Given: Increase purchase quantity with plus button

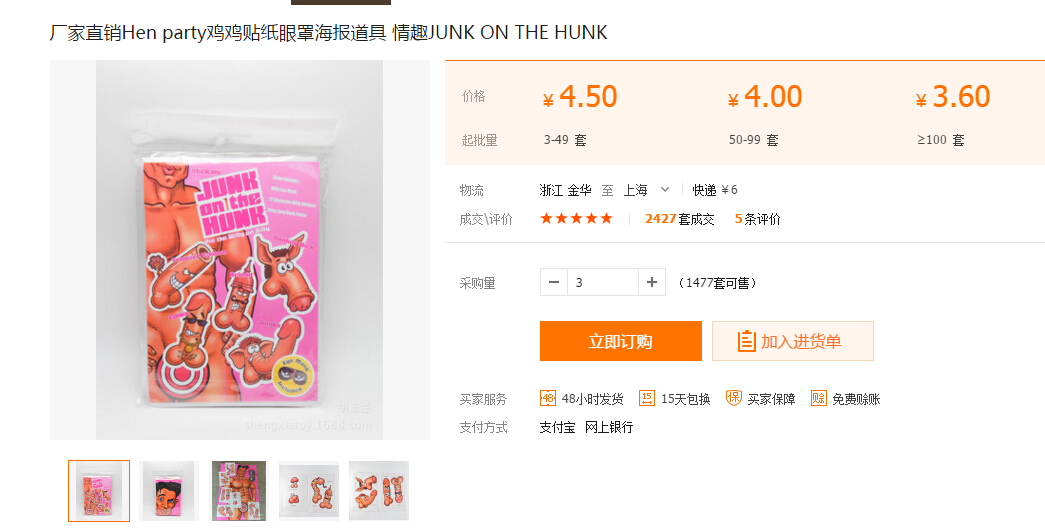Looking at the screenshot, I should (x=652, y=282).
